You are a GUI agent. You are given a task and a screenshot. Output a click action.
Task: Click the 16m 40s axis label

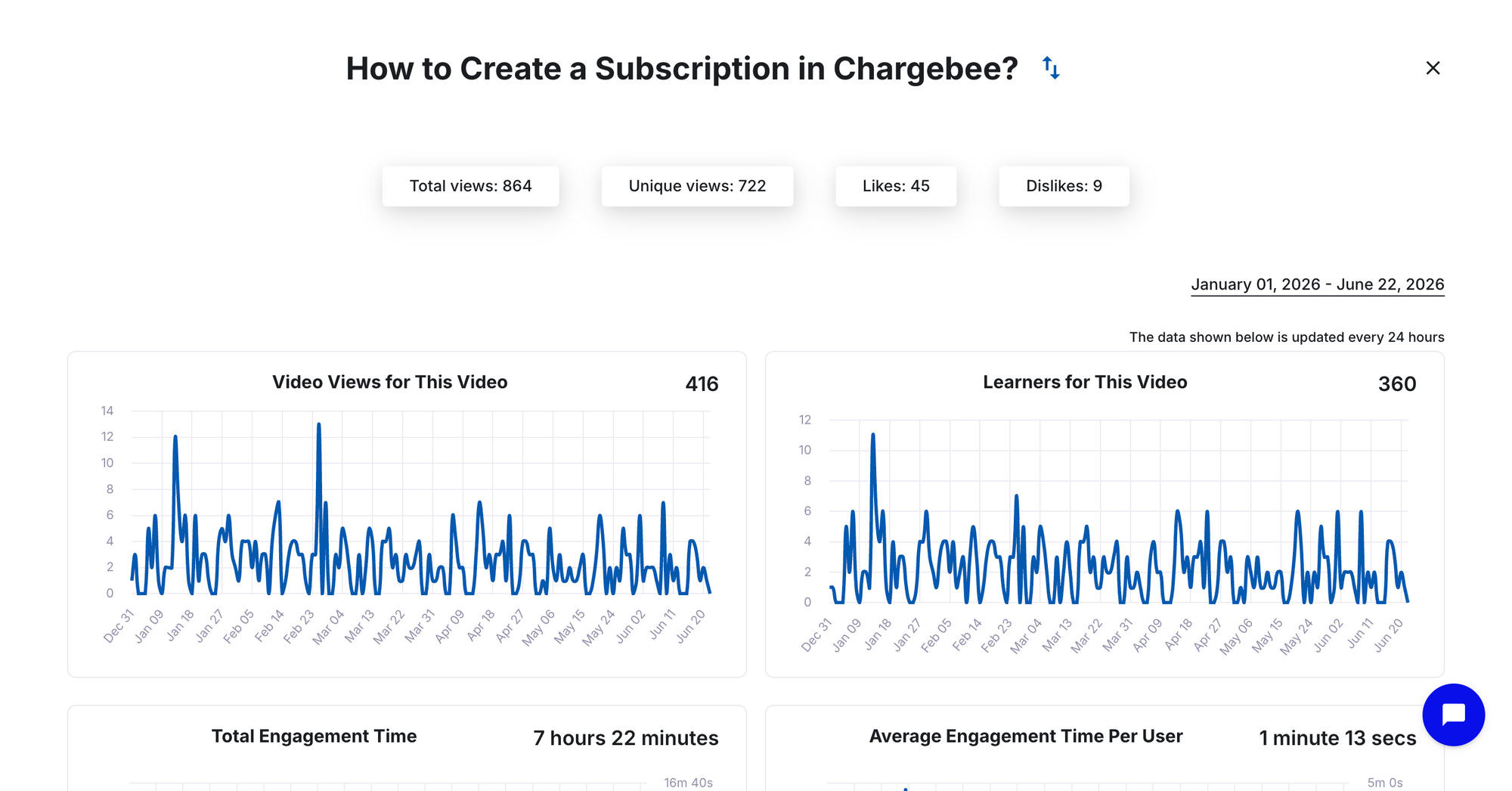[688, 783]
